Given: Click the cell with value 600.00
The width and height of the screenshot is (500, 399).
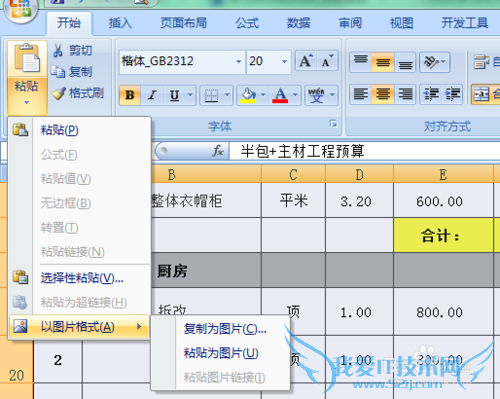Looking at the screenshot, I should pos(443,201).
